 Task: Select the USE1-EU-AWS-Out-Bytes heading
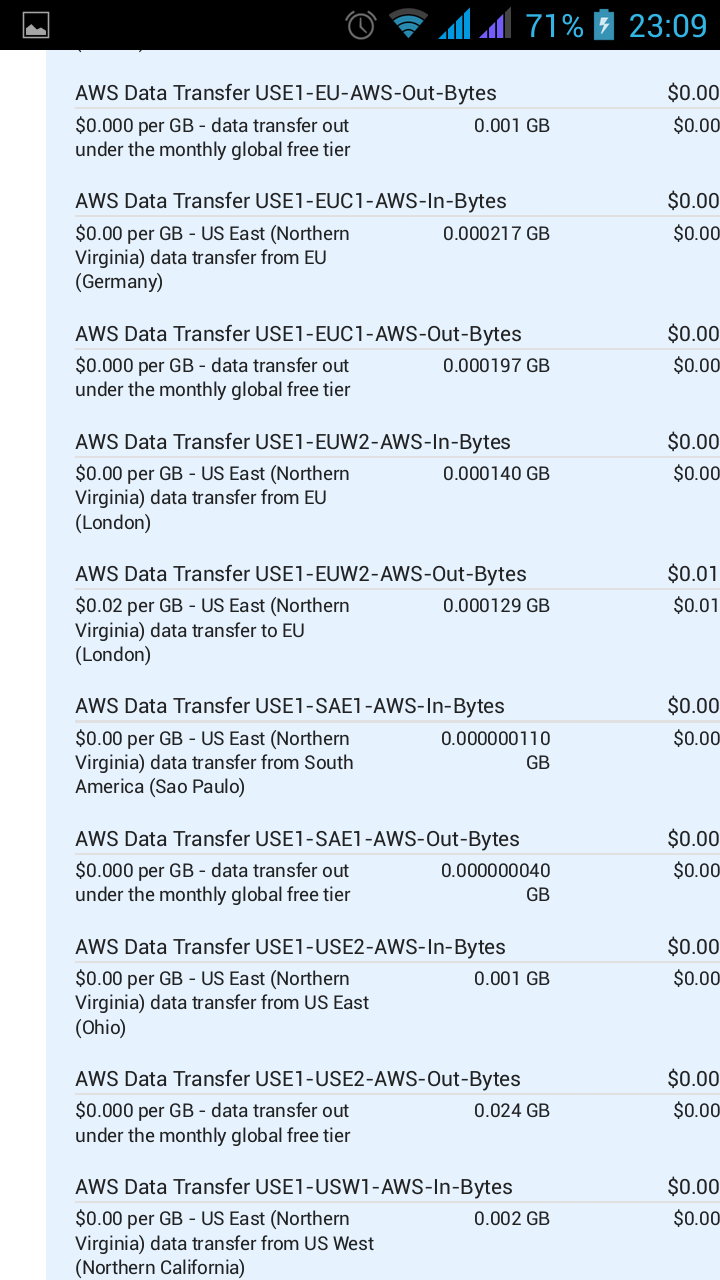pos(286,93)
